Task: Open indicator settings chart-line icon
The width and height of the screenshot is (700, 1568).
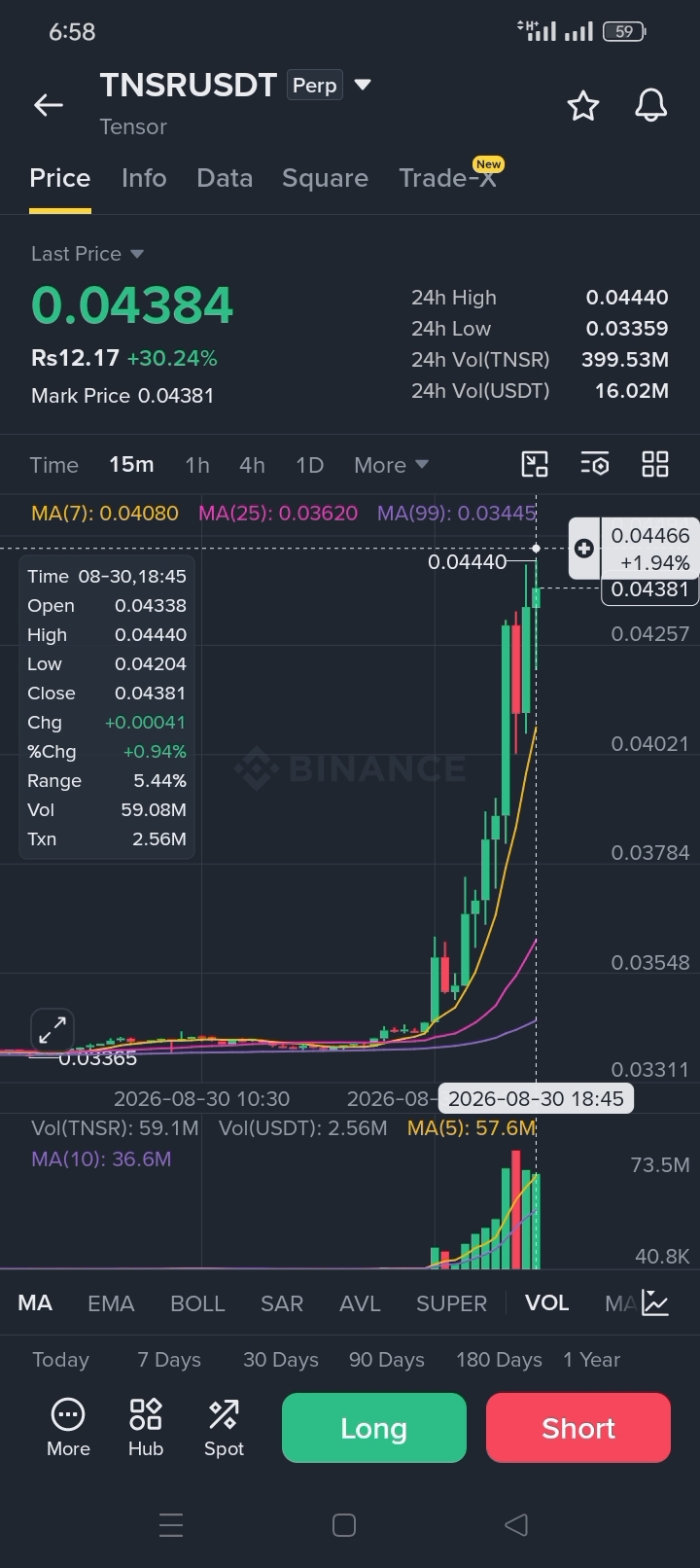Action: [655, 1303]
